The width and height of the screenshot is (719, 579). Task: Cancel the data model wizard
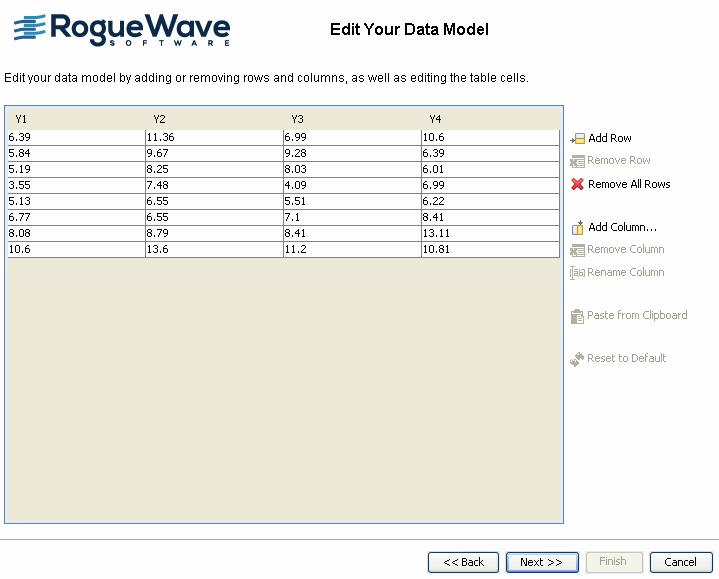(681, 562)
